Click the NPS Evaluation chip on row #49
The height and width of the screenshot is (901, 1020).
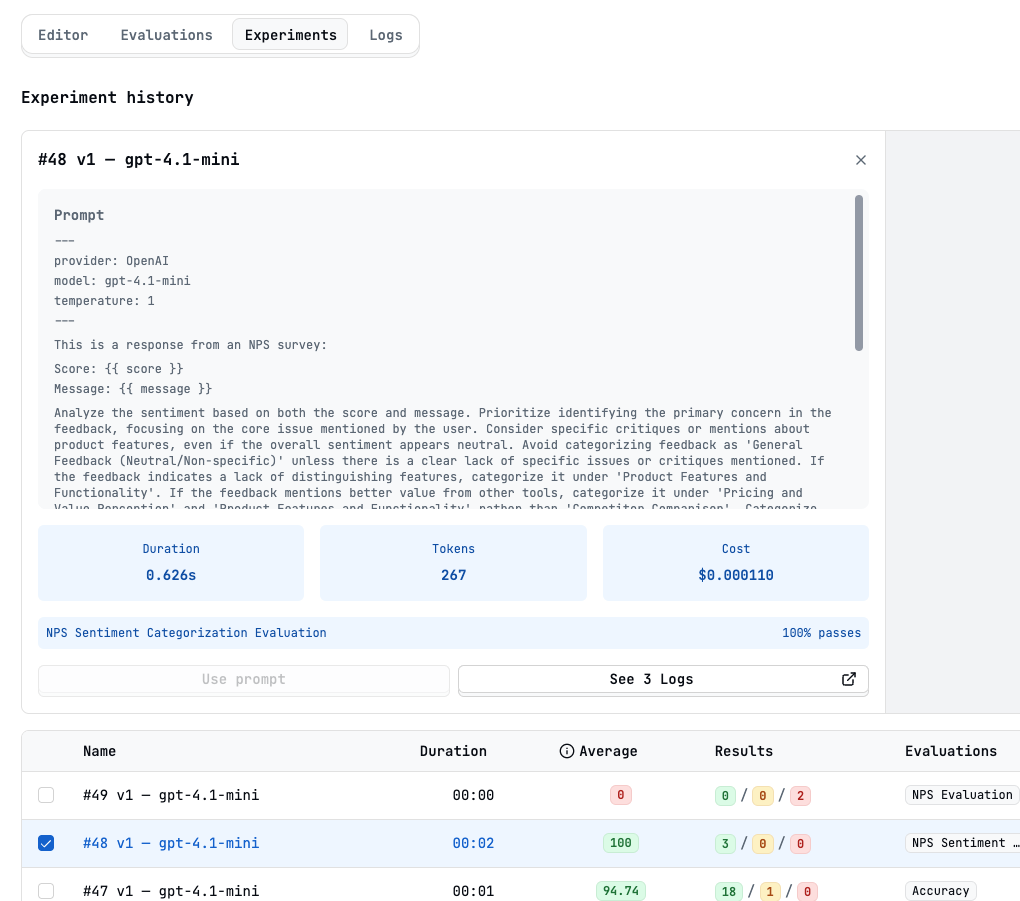point(962,795)
